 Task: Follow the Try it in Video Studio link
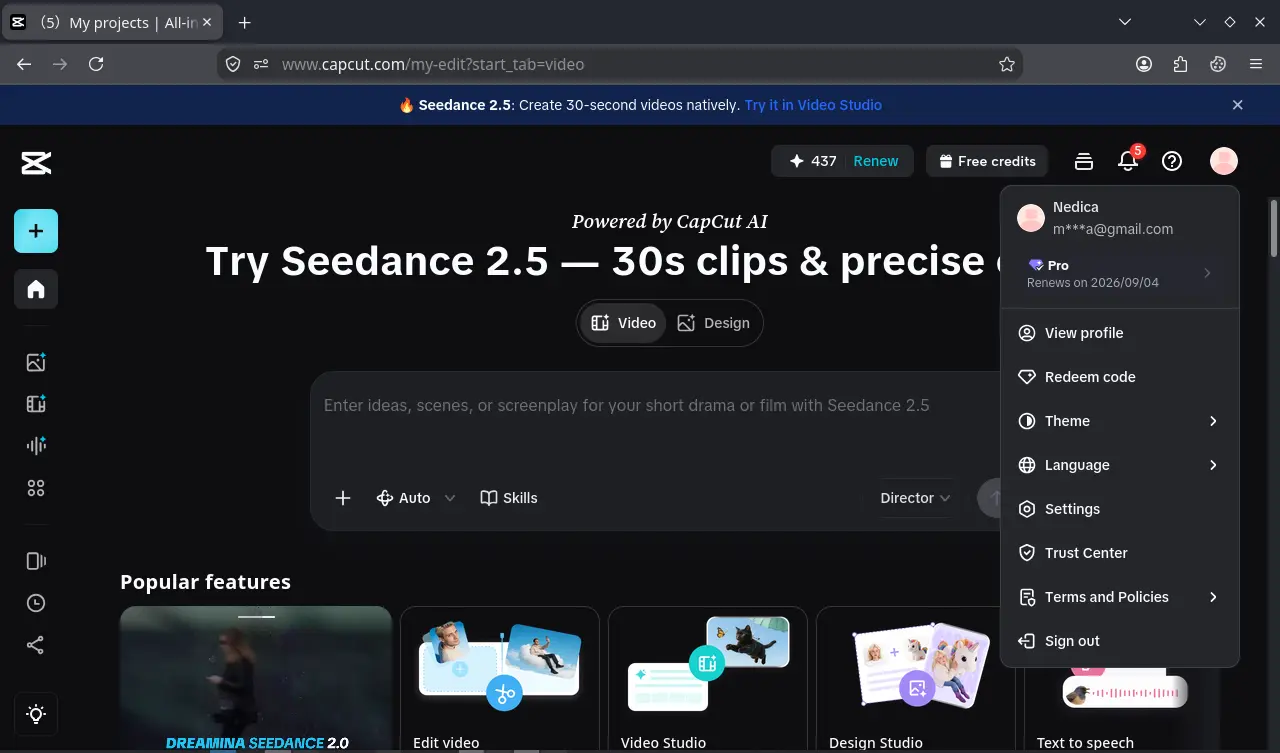[x=813, y=105]
